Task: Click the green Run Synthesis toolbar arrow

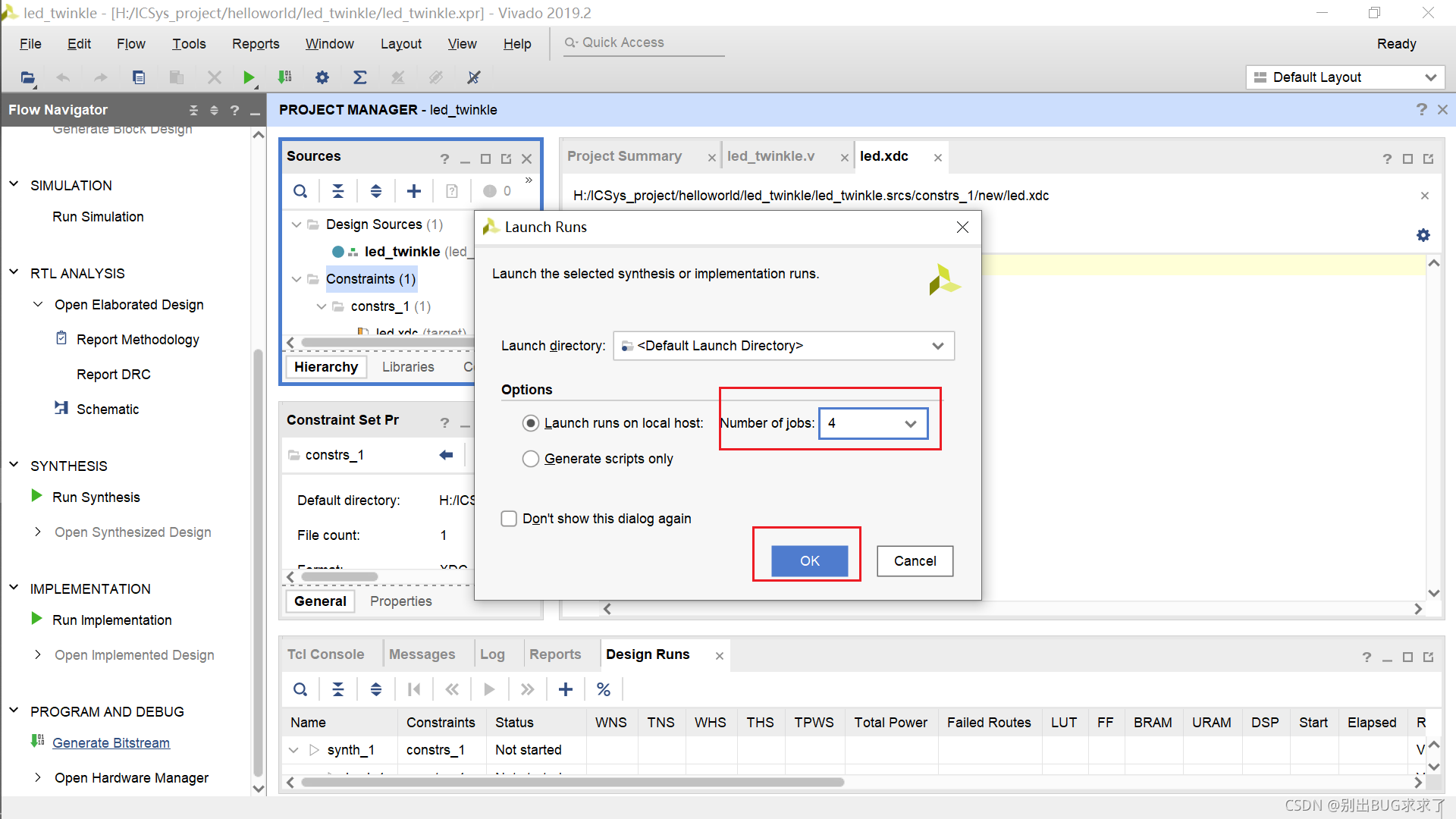Action: click(x=249, y=77)
